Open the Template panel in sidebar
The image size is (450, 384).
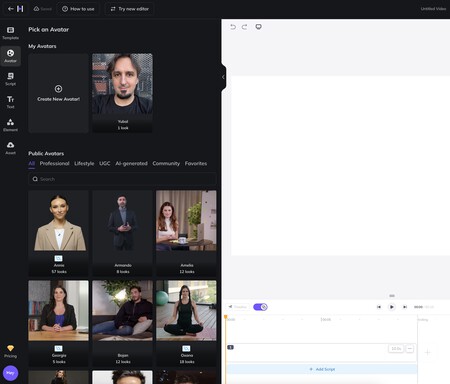10,33
